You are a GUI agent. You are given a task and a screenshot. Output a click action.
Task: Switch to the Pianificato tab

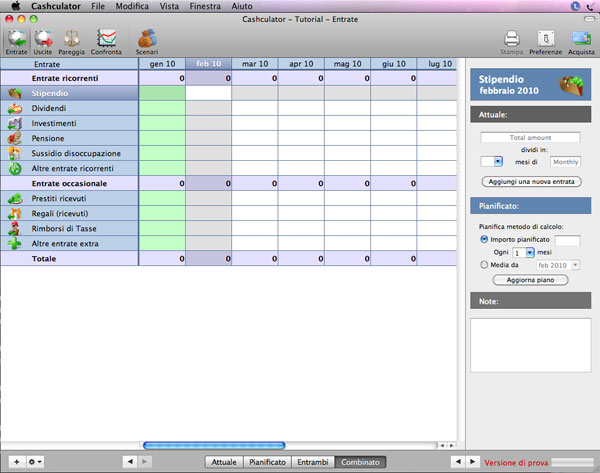[x=267, y=462]
